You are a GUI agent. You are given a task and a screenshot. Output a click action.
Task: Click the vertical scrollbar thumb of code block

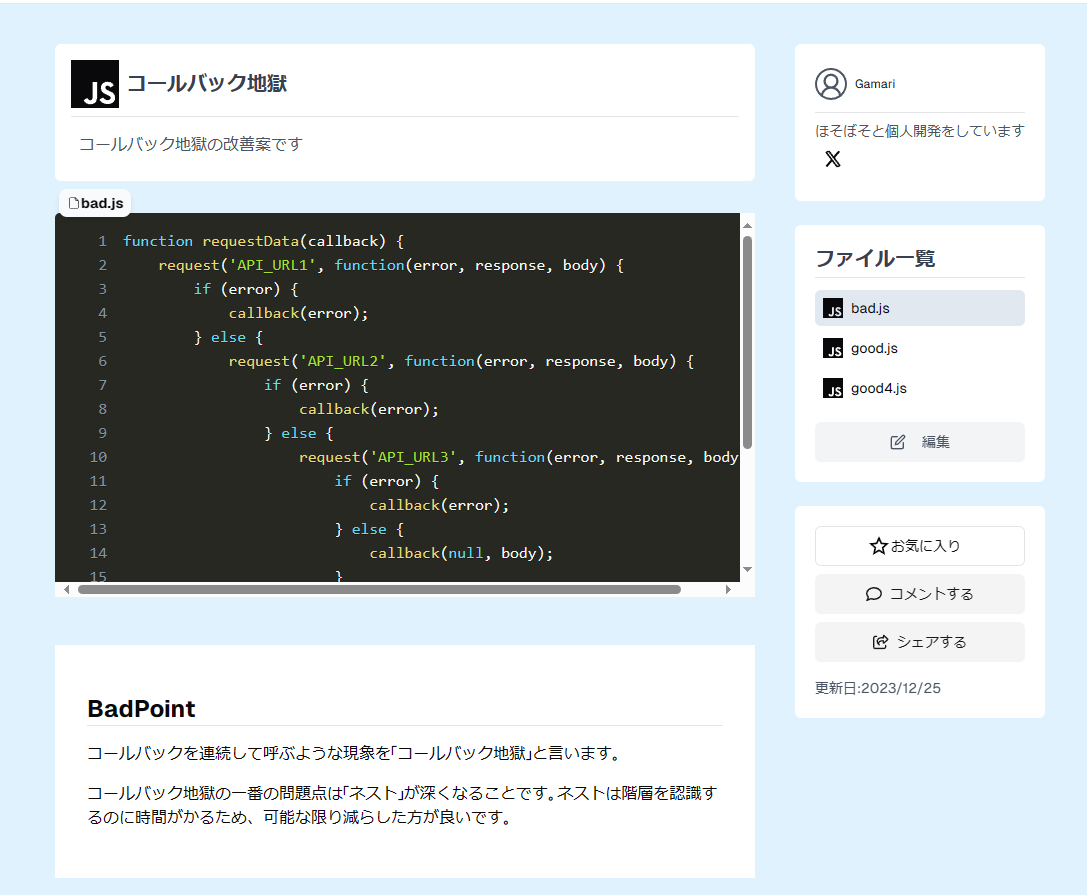[747, 342]
